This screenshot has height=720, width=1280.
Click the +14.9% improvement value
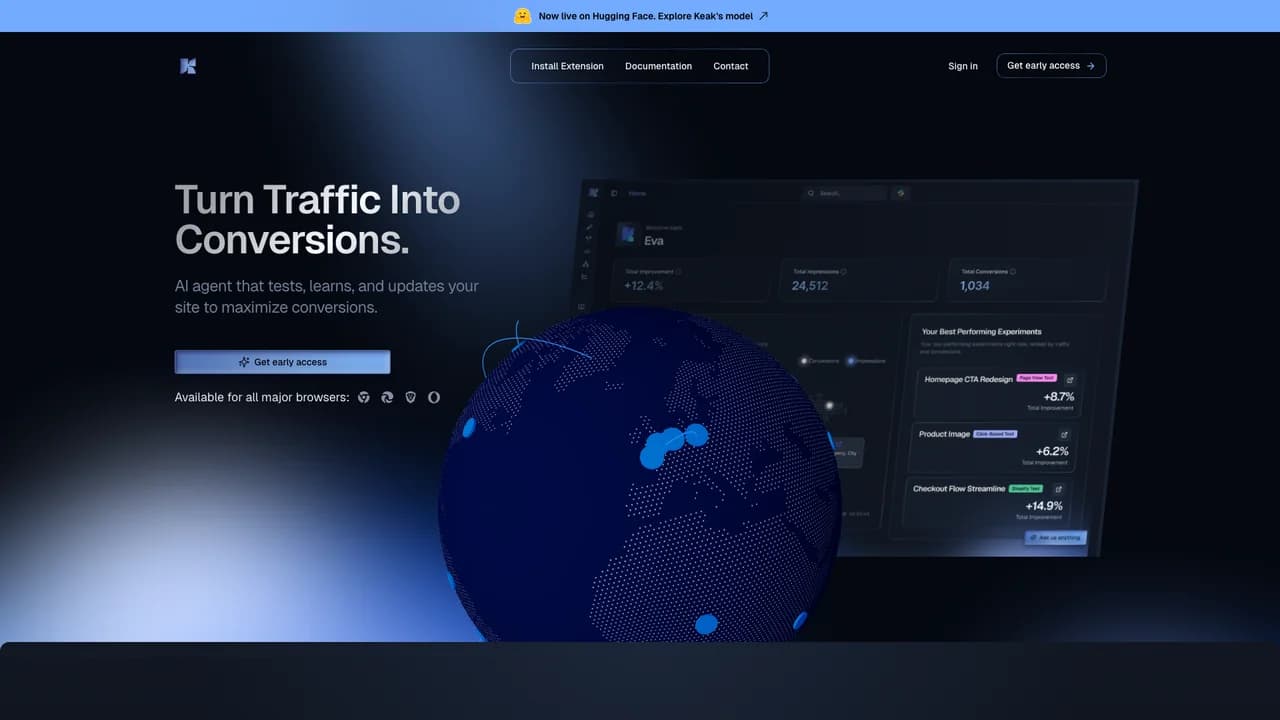(x=1045, y=506)
